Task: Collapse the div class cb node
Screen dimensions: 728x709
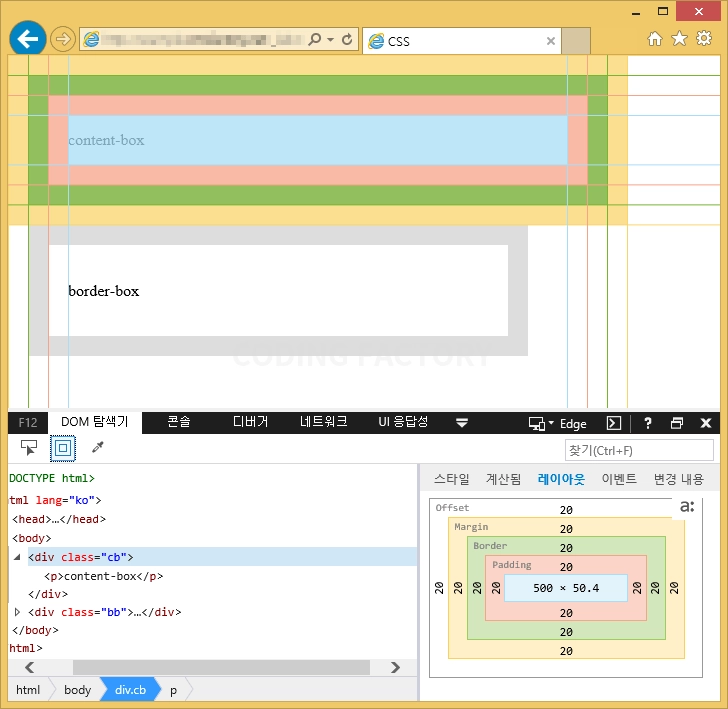Action: tap(17, 557)
